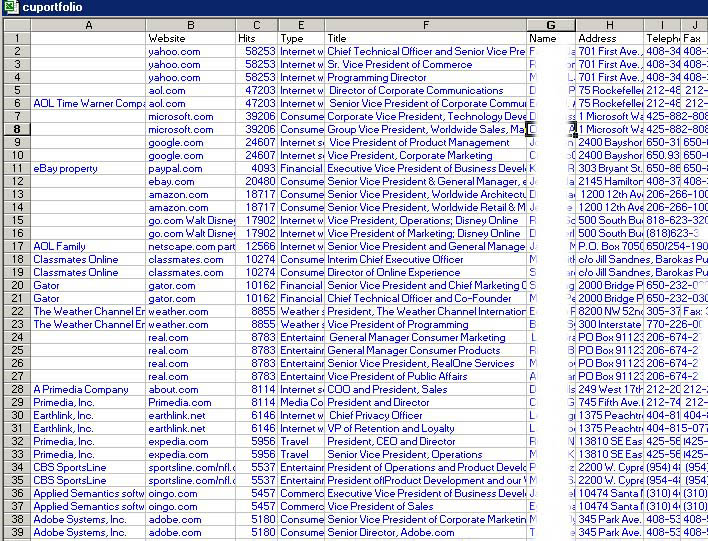This screenshot has height=541, width=708.
Task: Click Sr. Vice President of Commerce cell
Action: pyautogui.click(x=426, y=65)
